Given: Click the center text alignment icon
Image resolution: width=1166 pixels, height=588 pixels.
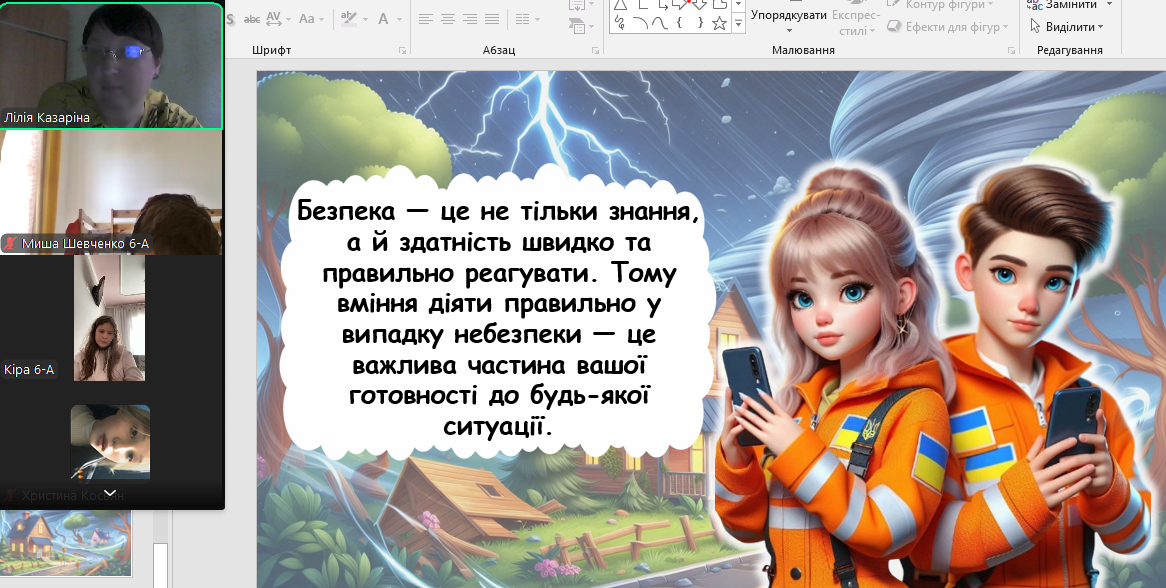Looking at the screenshot, I should 448,19.
